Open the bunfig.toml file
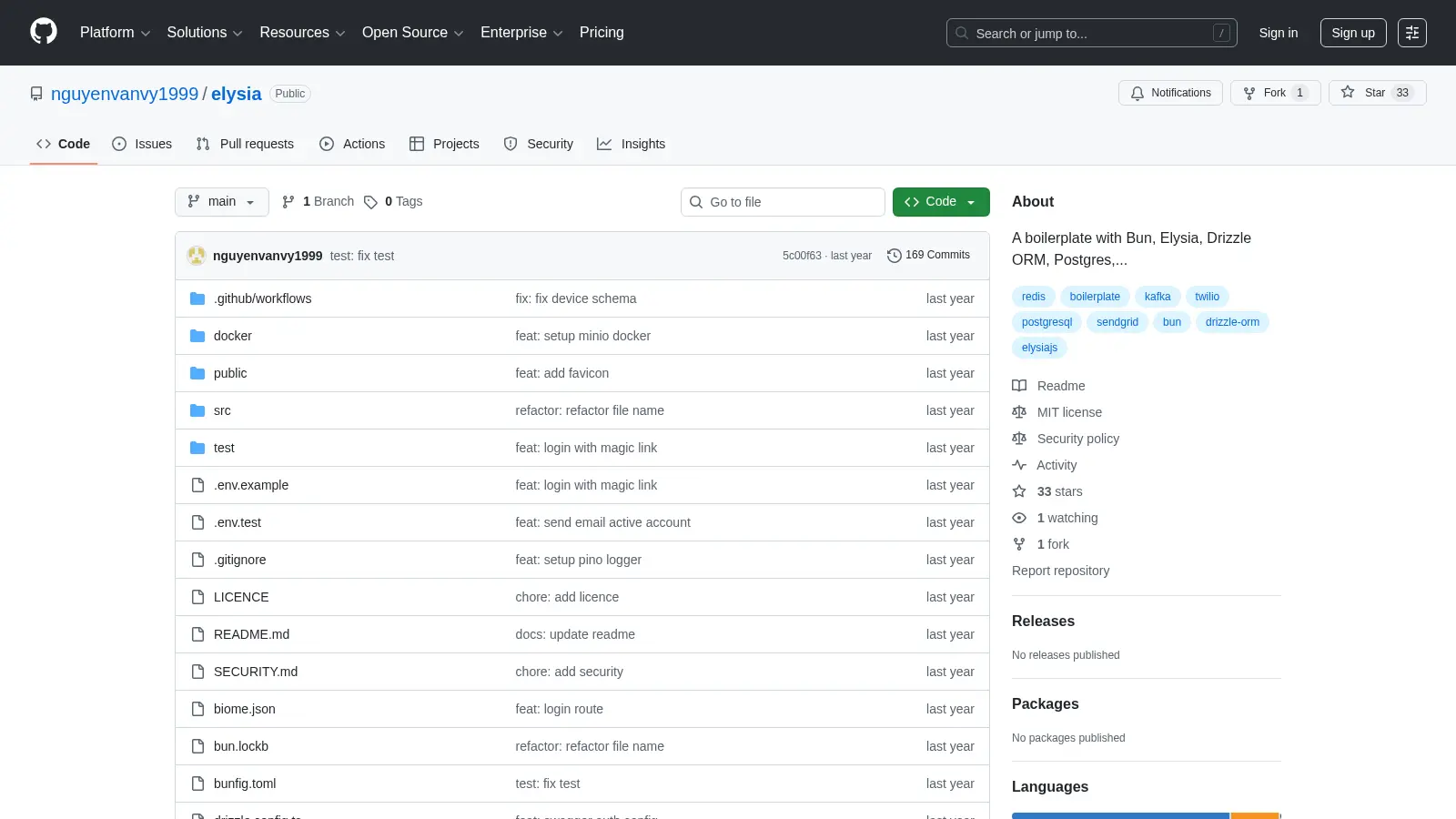The image size is (1456, 819). (245, 784)
